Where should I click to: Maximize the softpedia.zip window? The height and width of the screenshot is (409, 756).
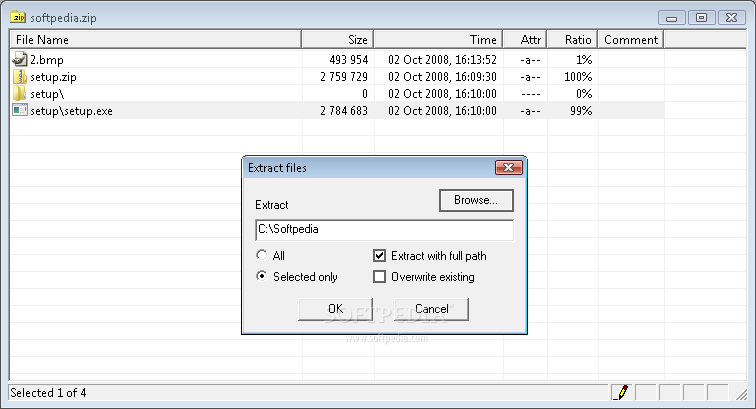click(x=702, y=18)
